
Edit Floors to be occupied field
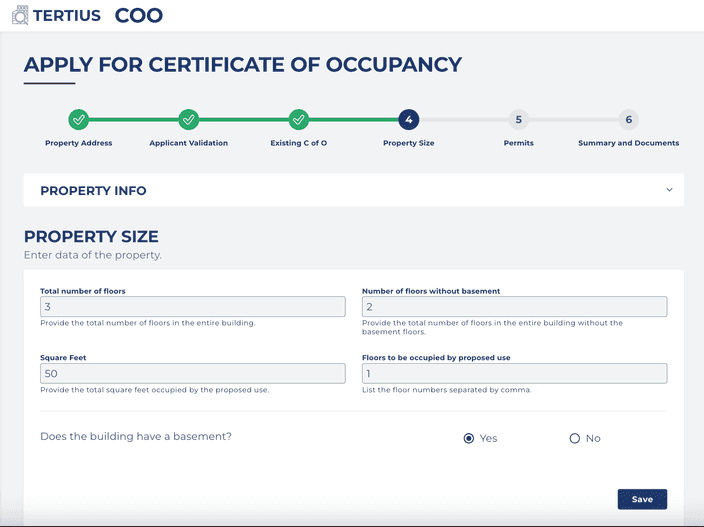point(514,373)
